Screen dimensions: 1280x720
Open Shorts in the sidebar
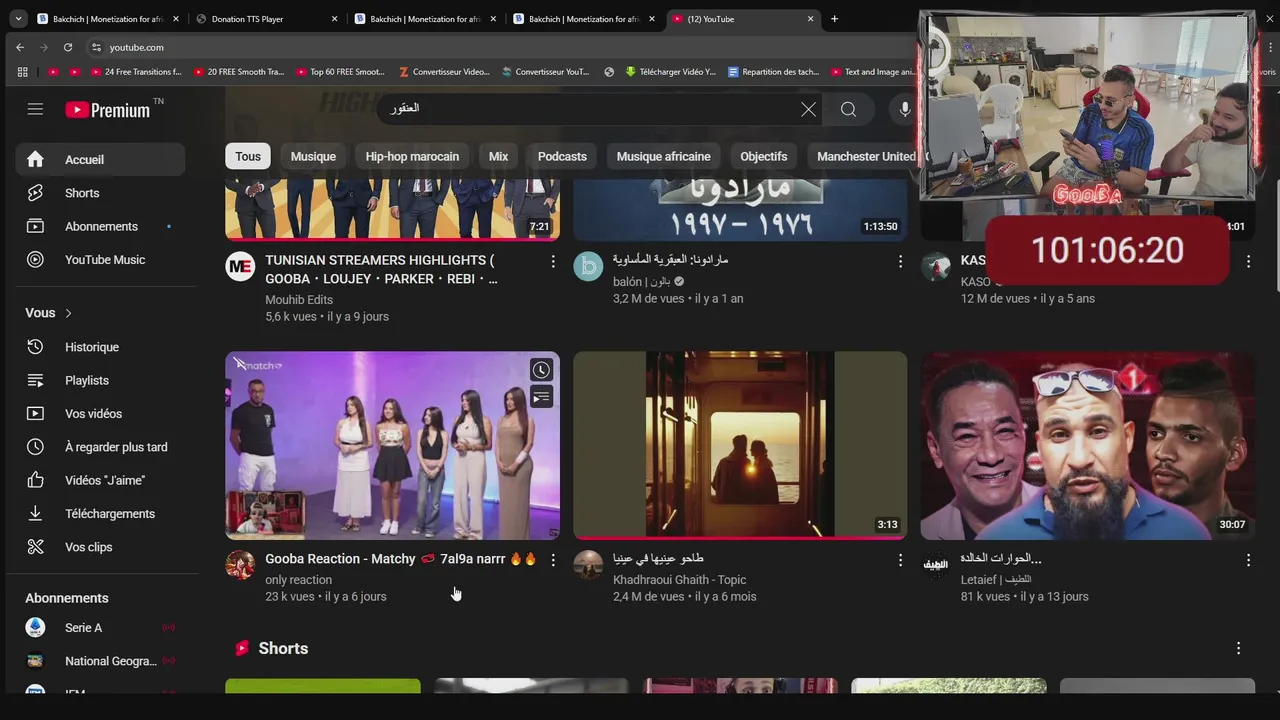click(x=100, y=193)
